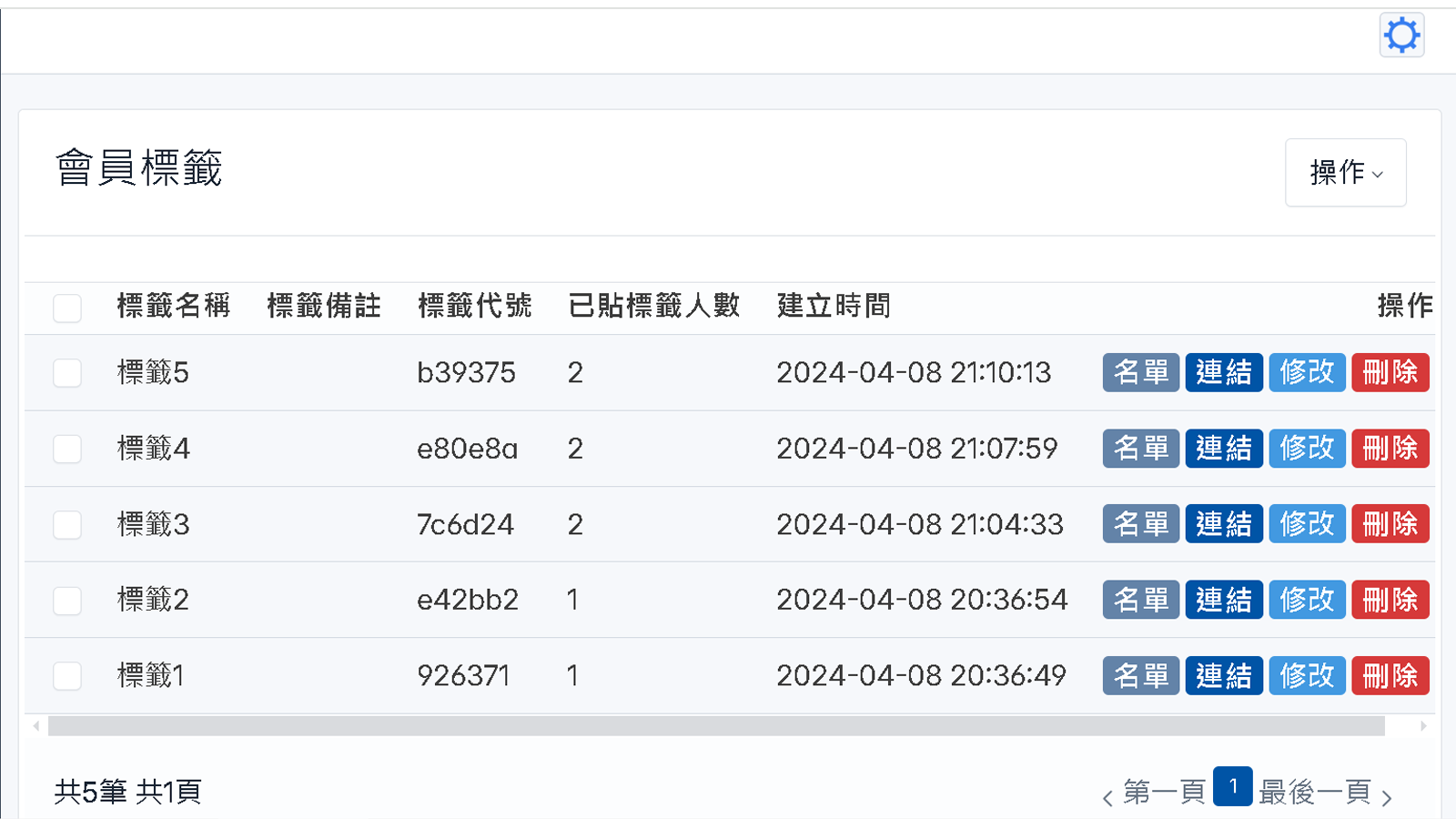Image resolution: width=1456 pixels, height=819 pixels.
Task: Click 連結 button for 標籤1
Action: [1224, 675]
